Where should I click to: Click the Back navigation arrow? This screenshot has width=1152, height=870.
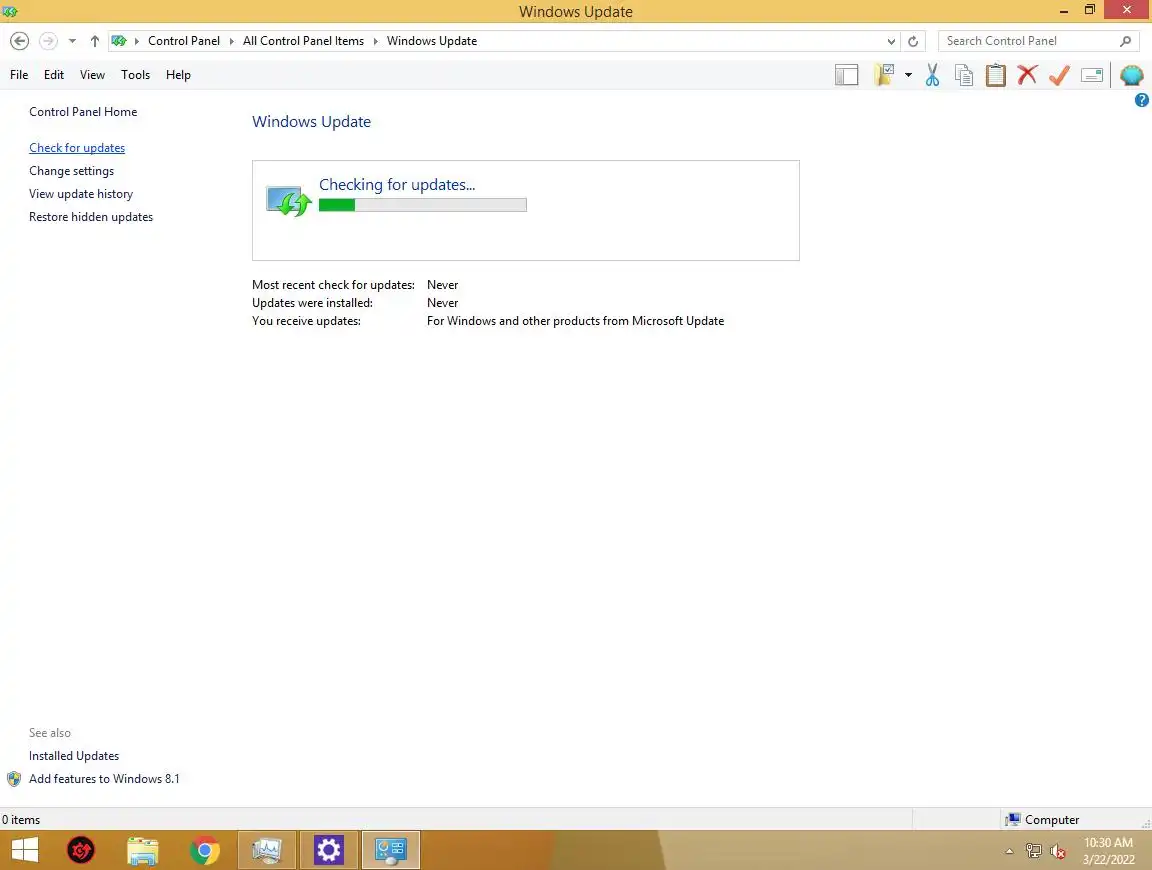pos(20,41)
